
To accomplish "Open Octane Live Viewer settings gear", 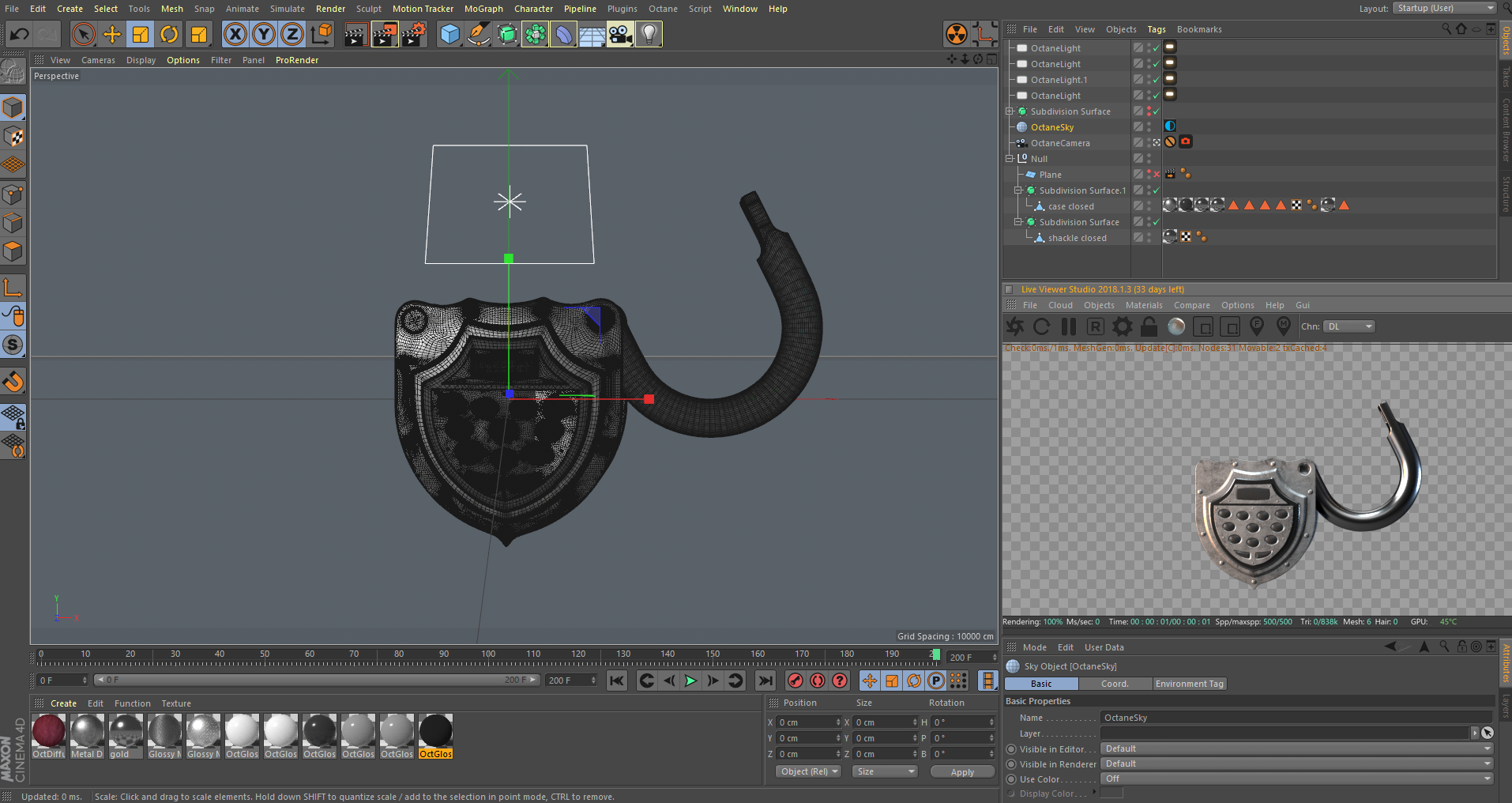I will pyautogui.click(x=1122, y=326).
